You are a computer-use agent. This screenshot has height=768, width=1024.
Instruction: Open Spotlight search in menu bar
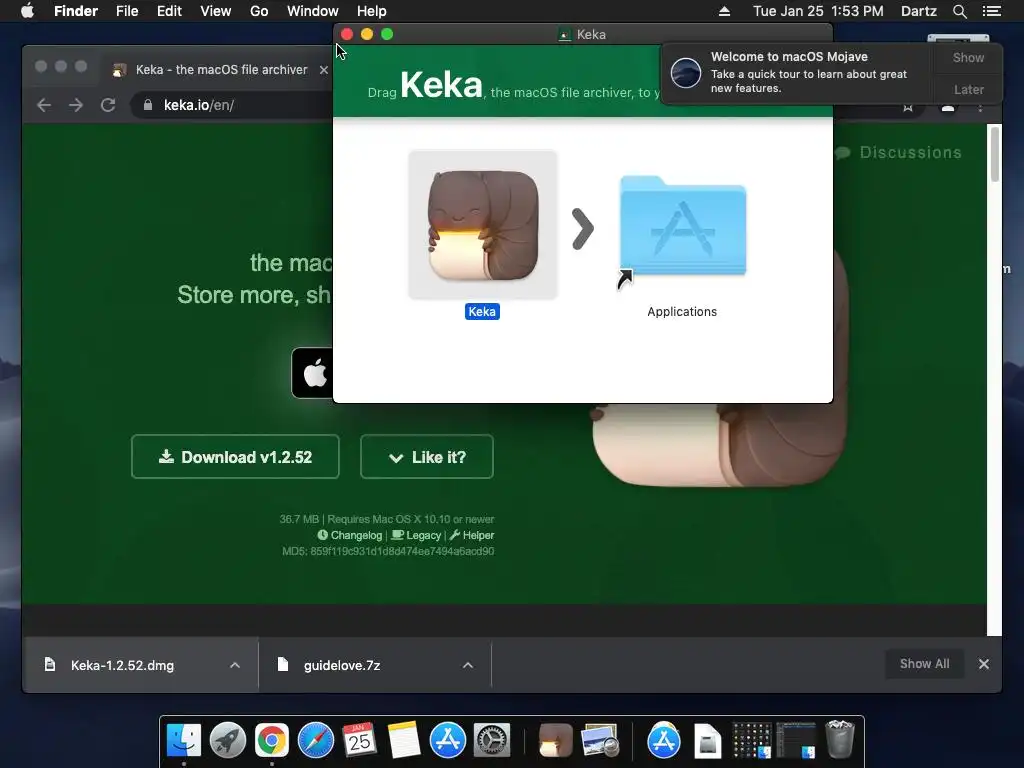(959, 11)
